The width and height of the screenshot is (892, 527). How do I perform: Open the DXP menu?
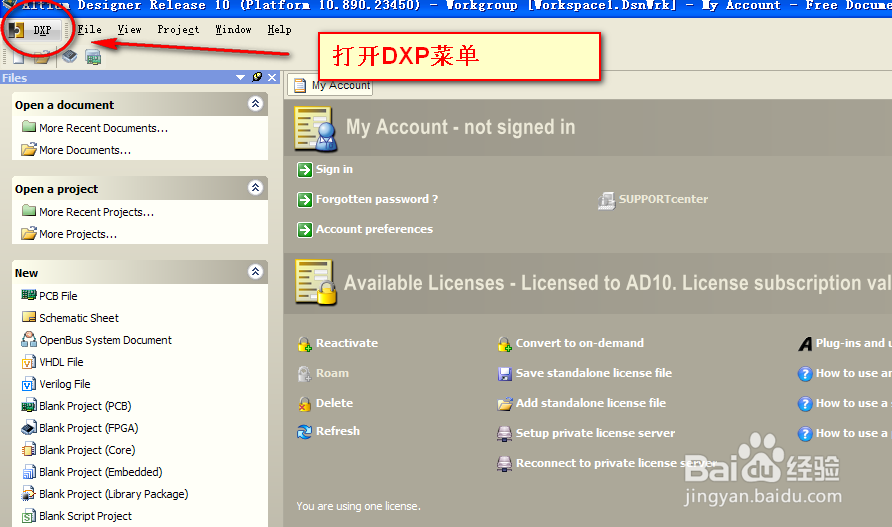click(x=33, y=30)
